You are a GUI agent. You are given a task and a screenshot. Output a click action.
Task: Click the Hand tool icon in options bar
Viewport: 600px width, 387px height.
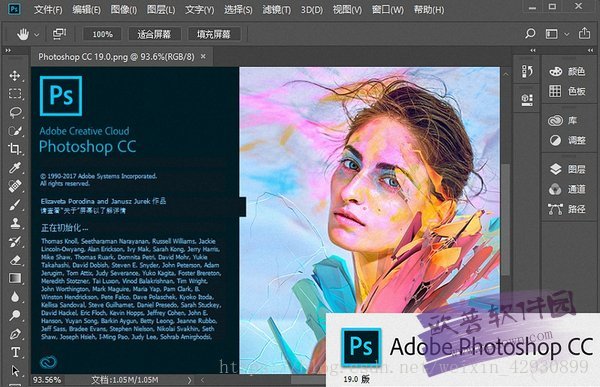(x=23, y=34)
